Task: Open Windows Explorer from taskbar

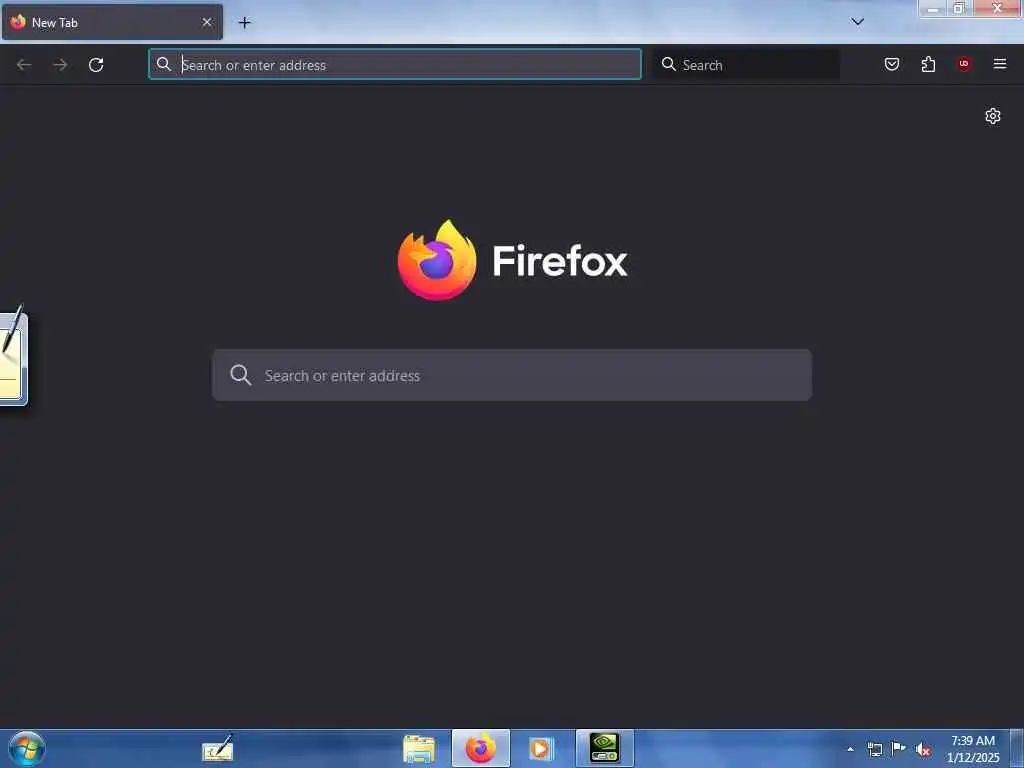Action: coord(419,748)
